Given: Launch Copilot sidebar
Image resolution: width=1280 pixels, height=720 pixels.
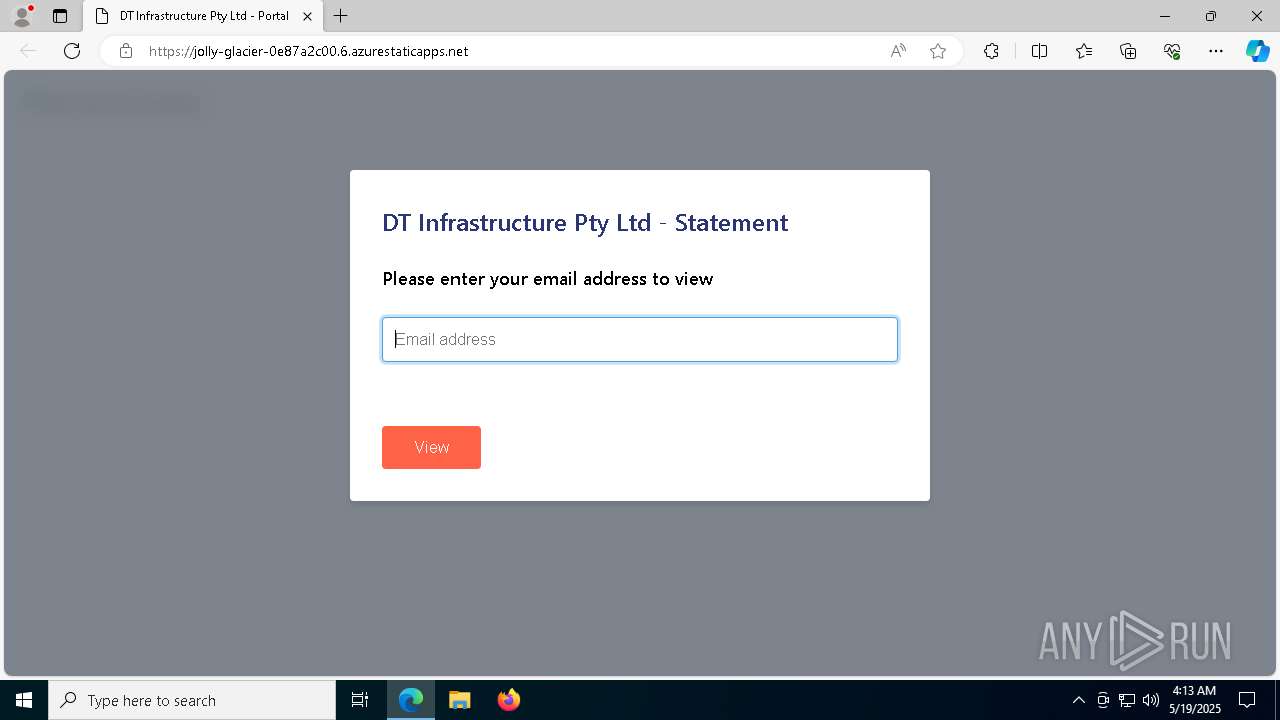Looking at the screenshot, I should coord(1257,51).
